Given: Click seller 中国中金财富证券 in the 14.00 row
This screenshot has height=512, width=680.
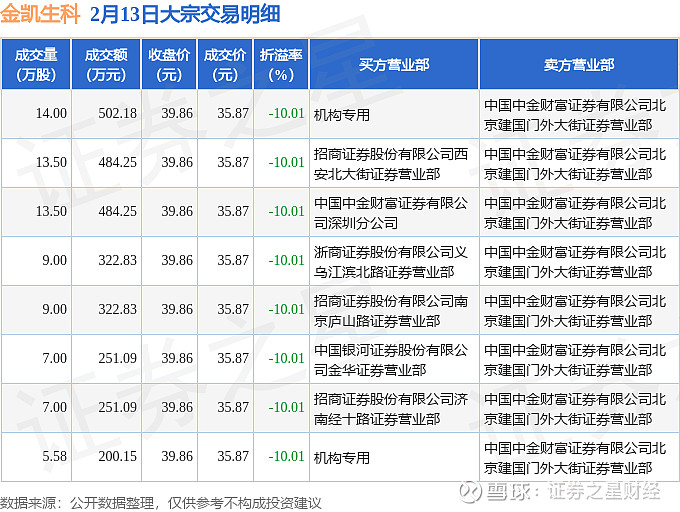Looking at the screenshot, I should (575, 115).
